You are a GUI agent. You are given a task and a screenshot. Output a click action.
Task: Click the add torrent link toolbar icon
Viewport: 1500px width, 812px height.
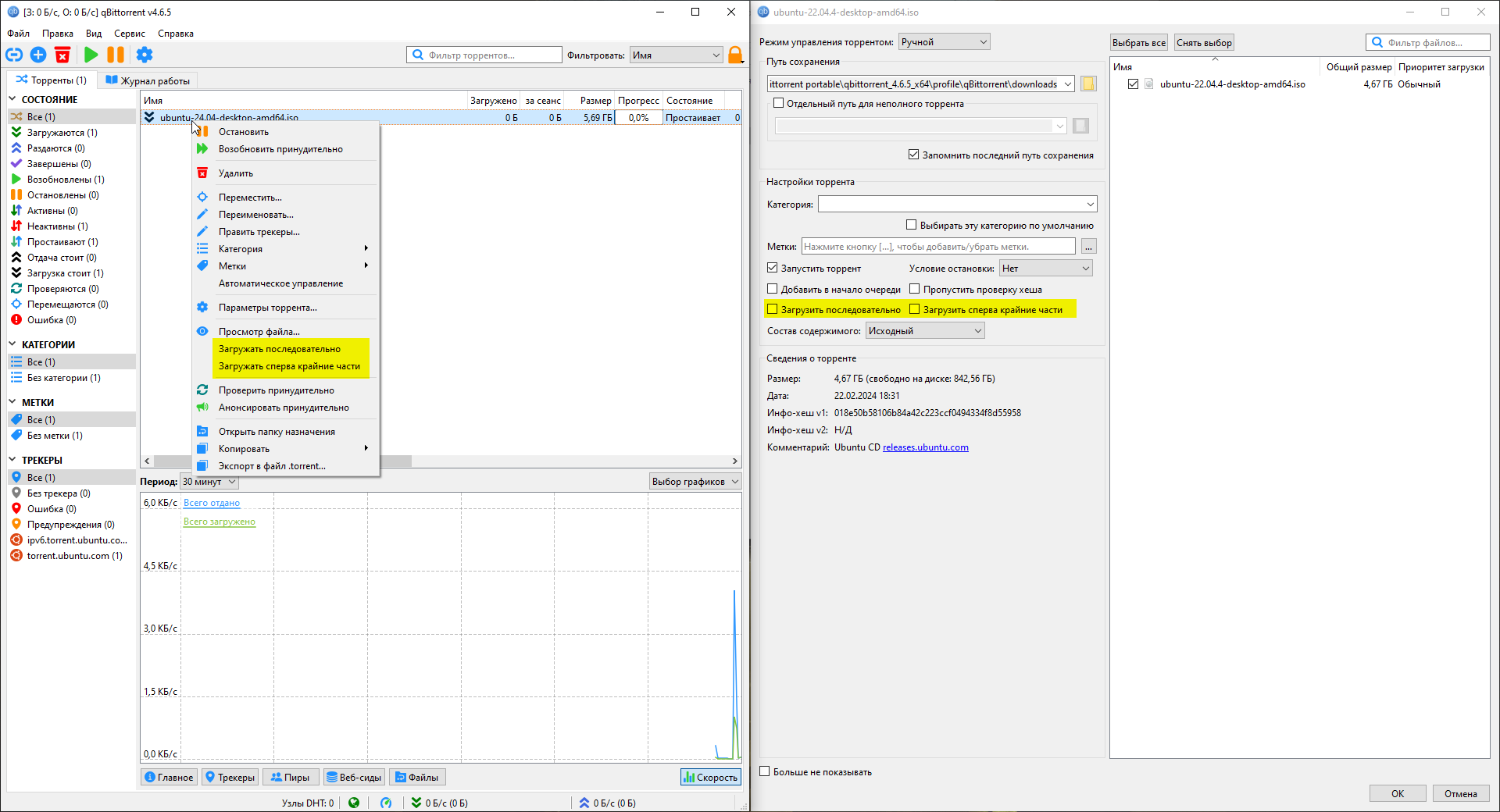click(14, 55)
